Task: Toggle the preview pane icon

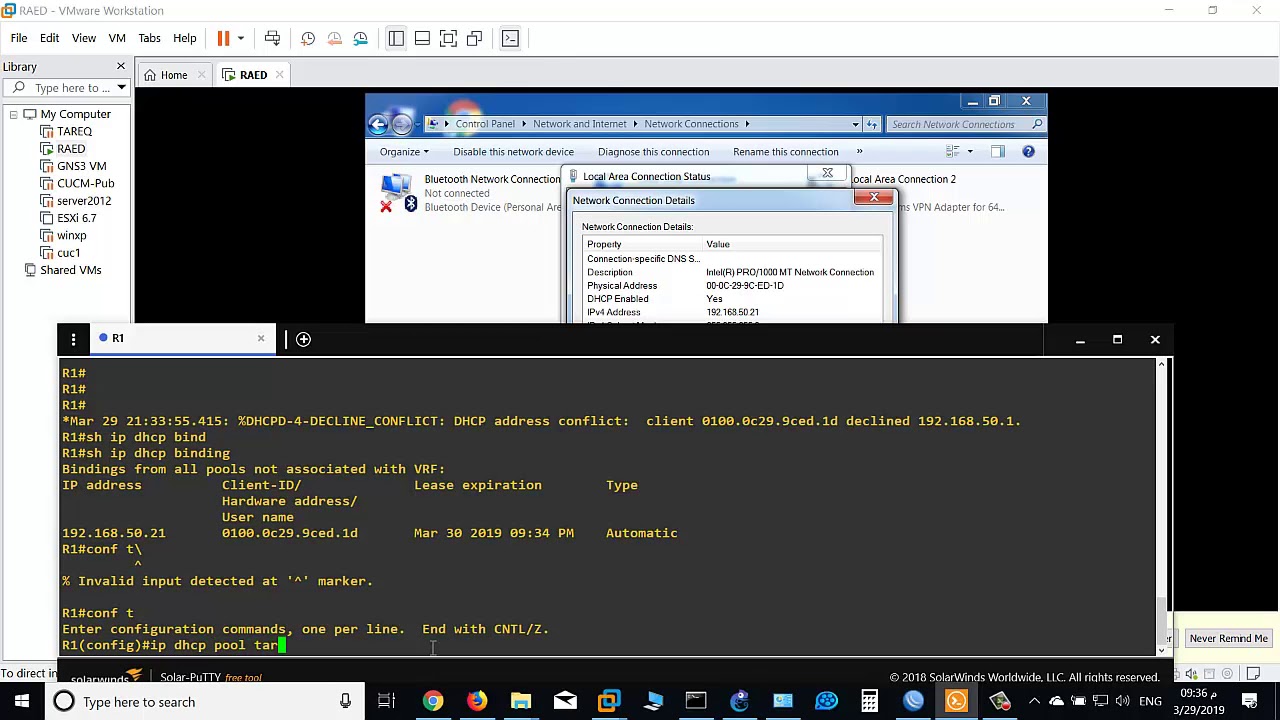Action: (x=997, y=151)
